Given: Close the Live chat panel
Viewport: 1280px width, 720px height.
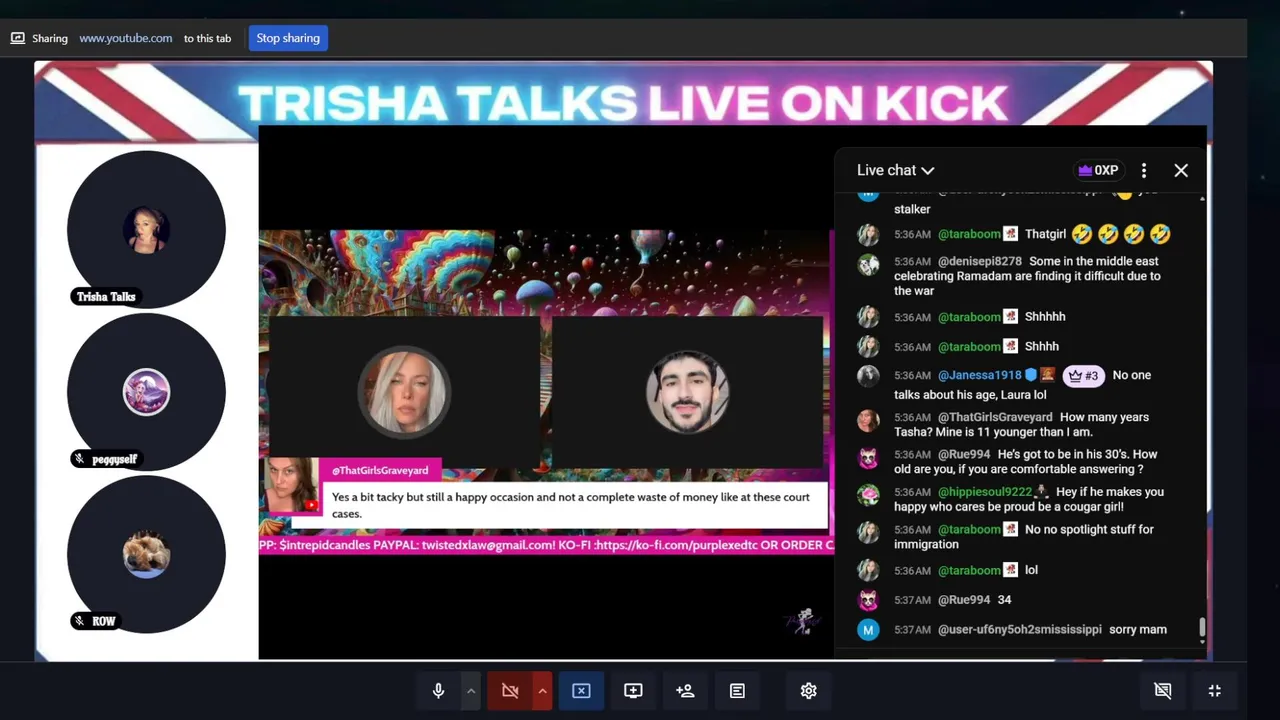Looking at the screenshot, I should [1181, 170].
